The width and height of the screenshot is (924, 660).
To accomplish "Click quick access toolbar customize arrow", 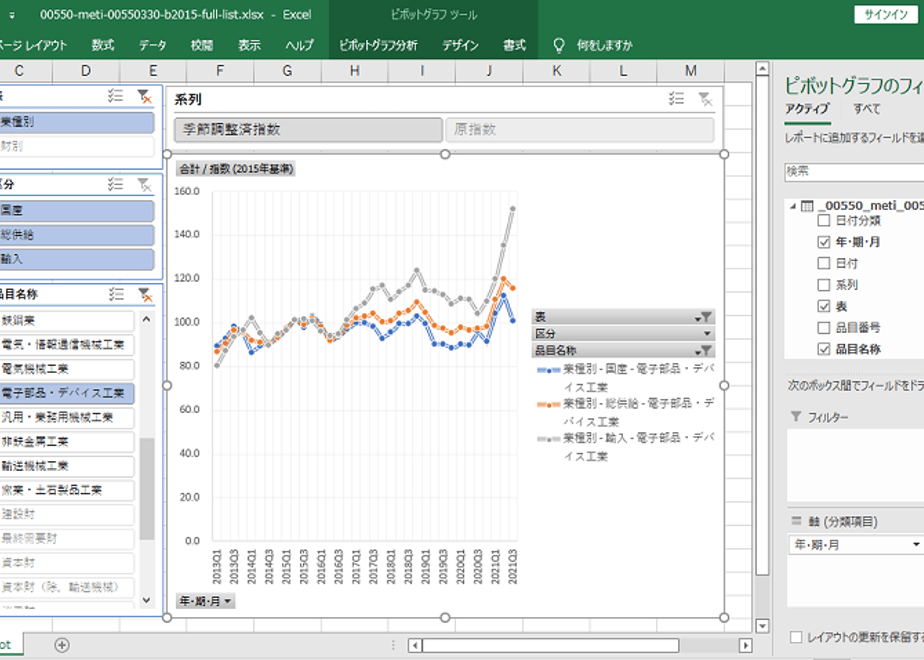I will pyautogui.click(x=12, y=15).
